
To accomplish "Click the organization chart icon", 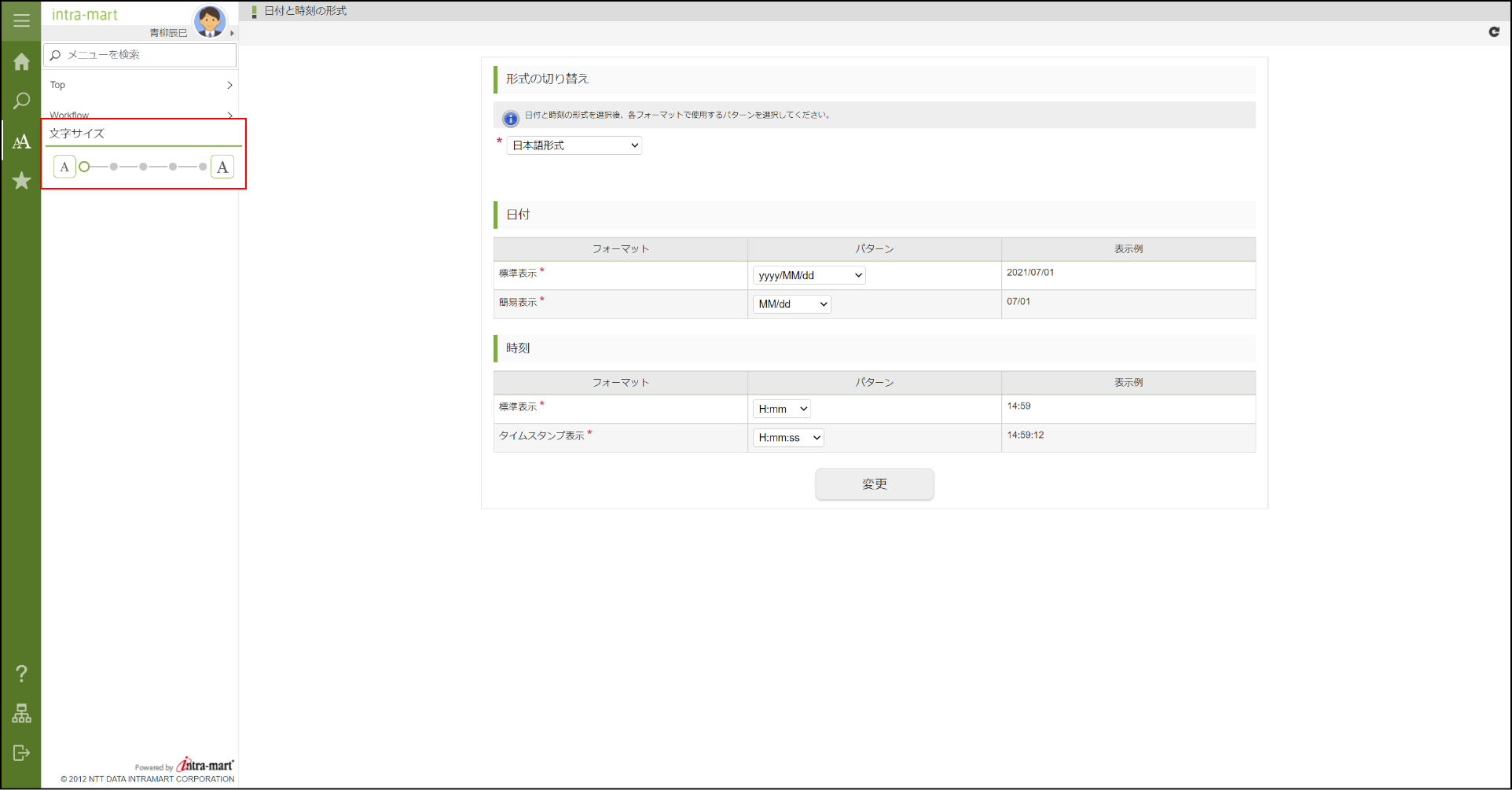I will click(x=21, y=714).
